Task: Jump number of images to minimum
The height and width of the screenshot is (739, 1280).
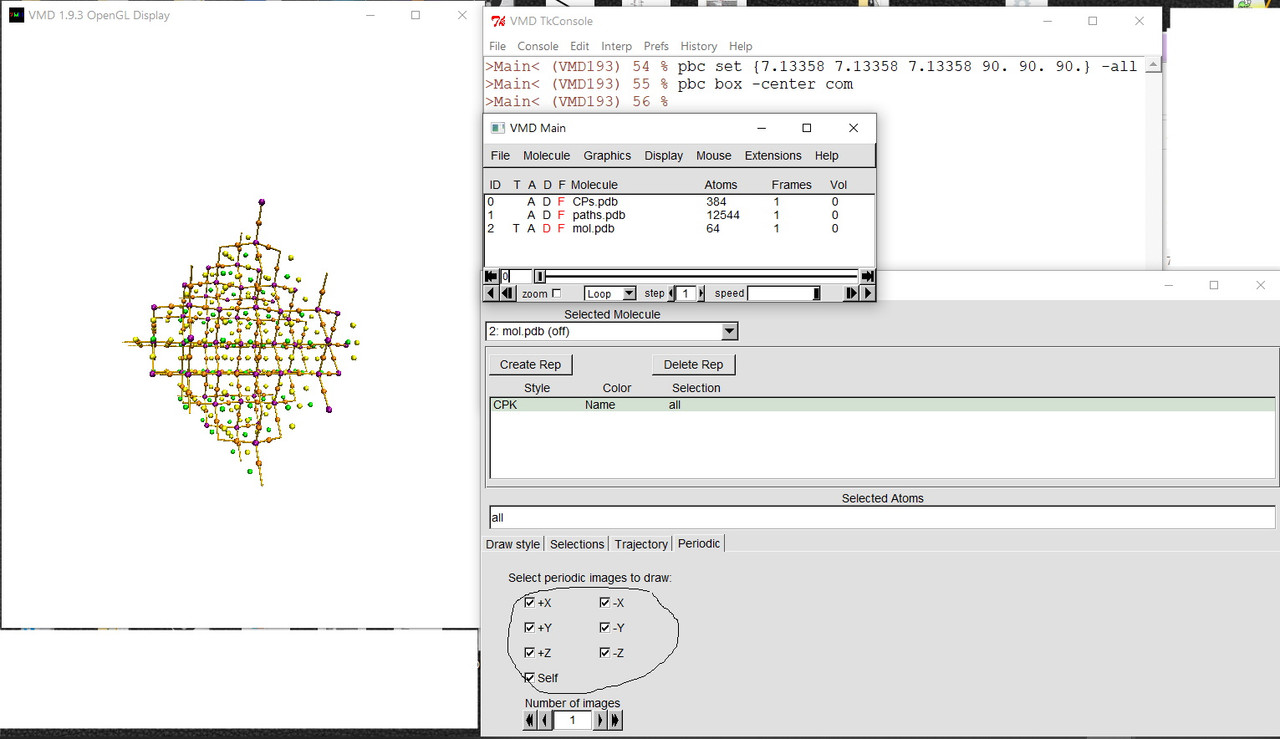Action: pos(531,720)
